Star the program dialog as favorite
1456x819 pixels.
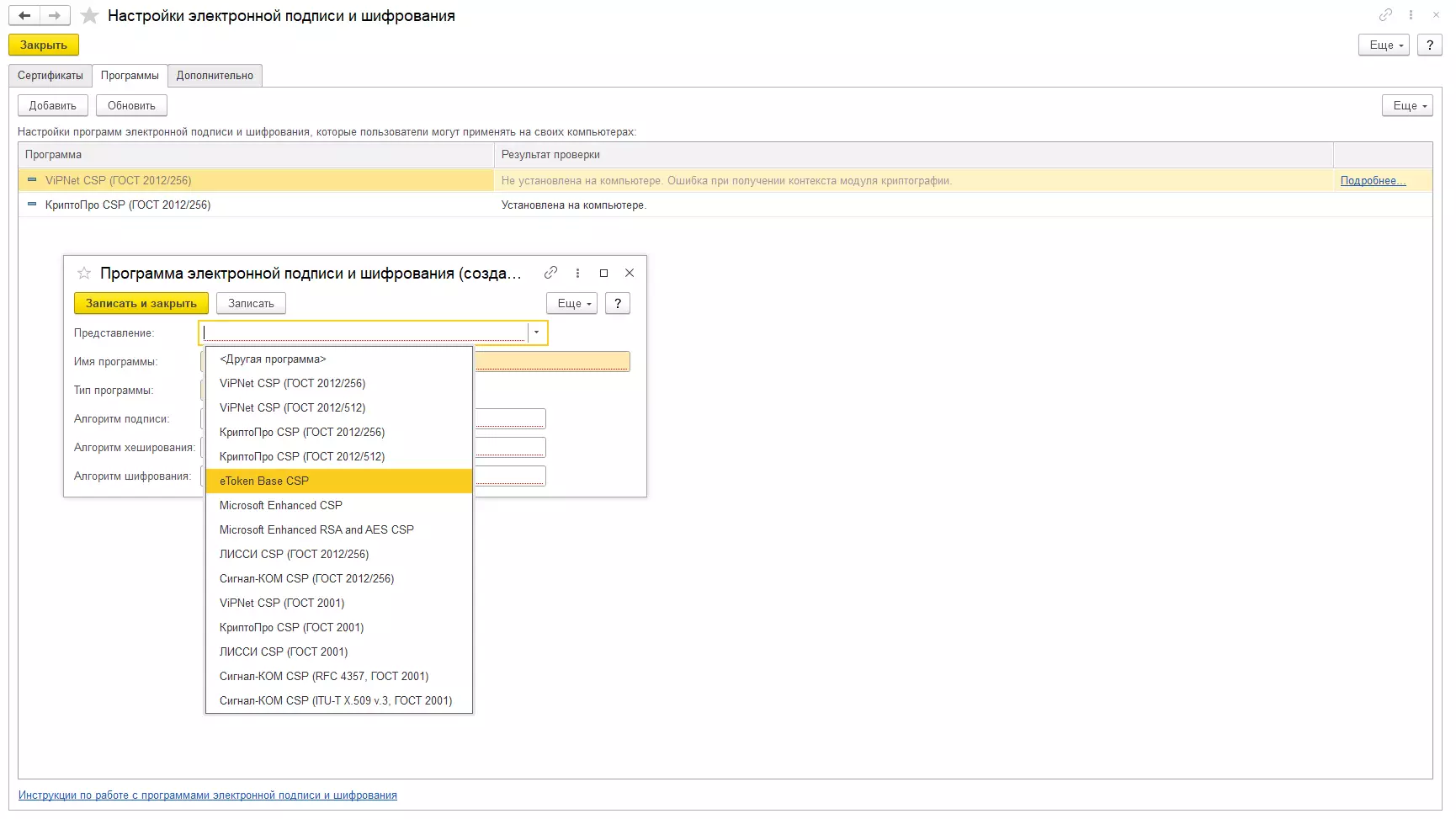(84, 273)
